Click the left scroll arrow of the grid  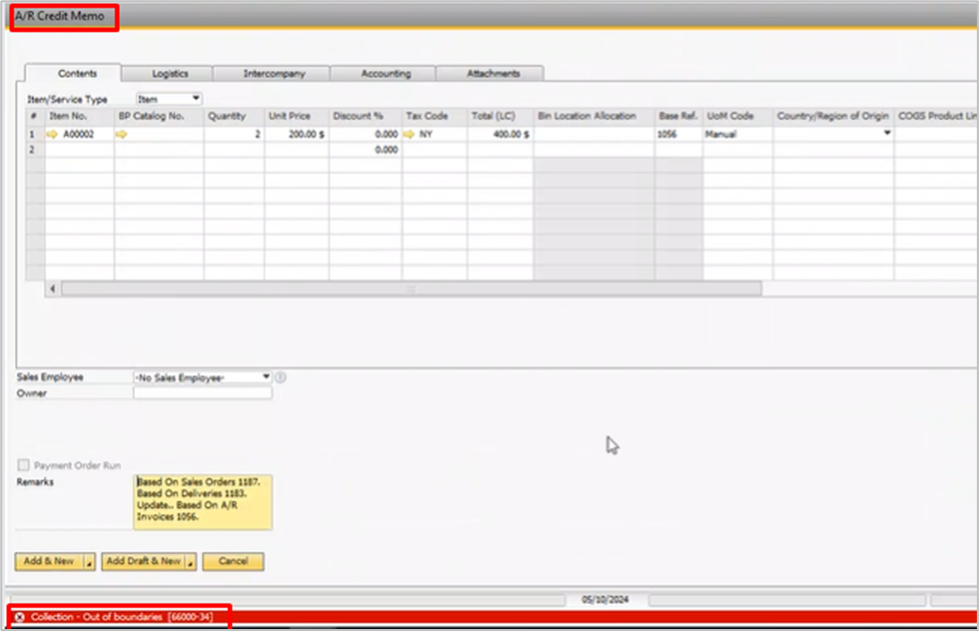[53, 288]
